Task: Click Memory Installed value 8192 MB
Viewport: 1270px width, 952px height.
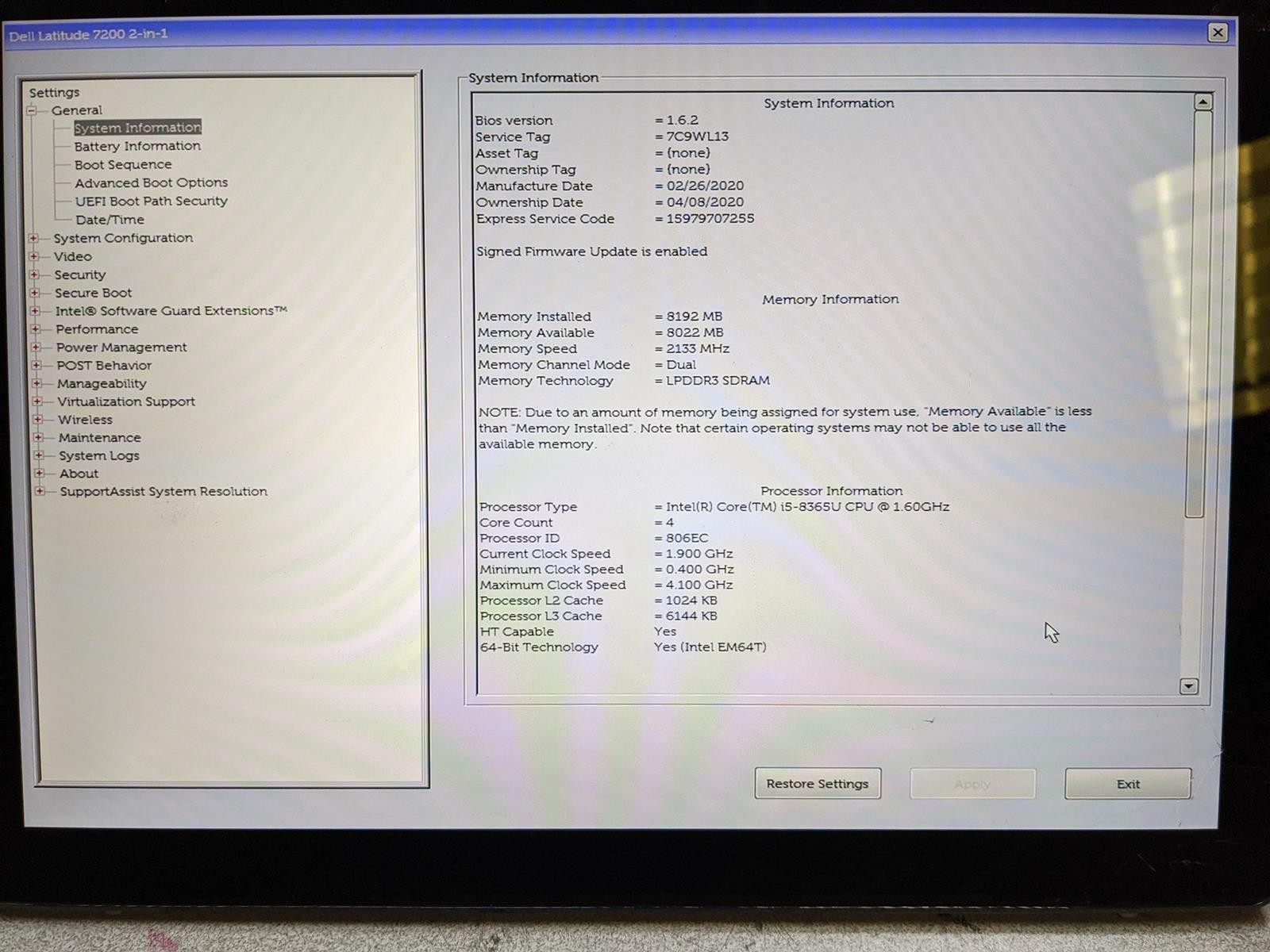Action: click(x=694, y=317)
